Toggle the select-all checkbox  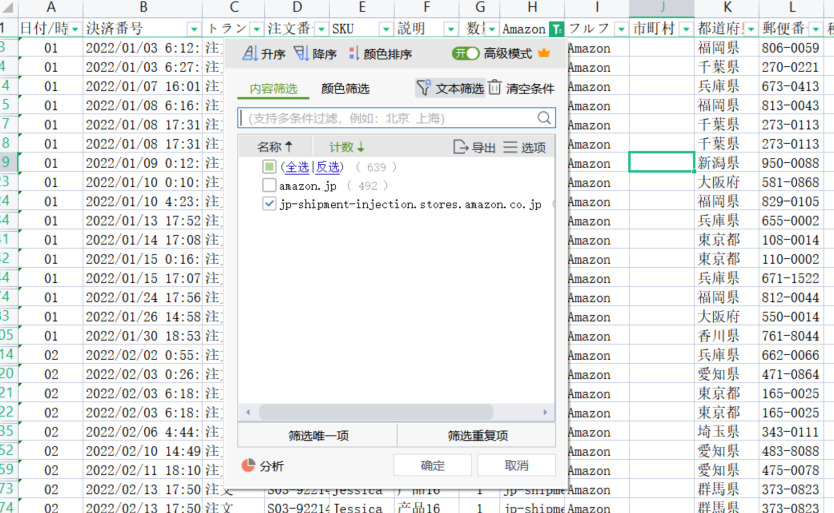269,167
